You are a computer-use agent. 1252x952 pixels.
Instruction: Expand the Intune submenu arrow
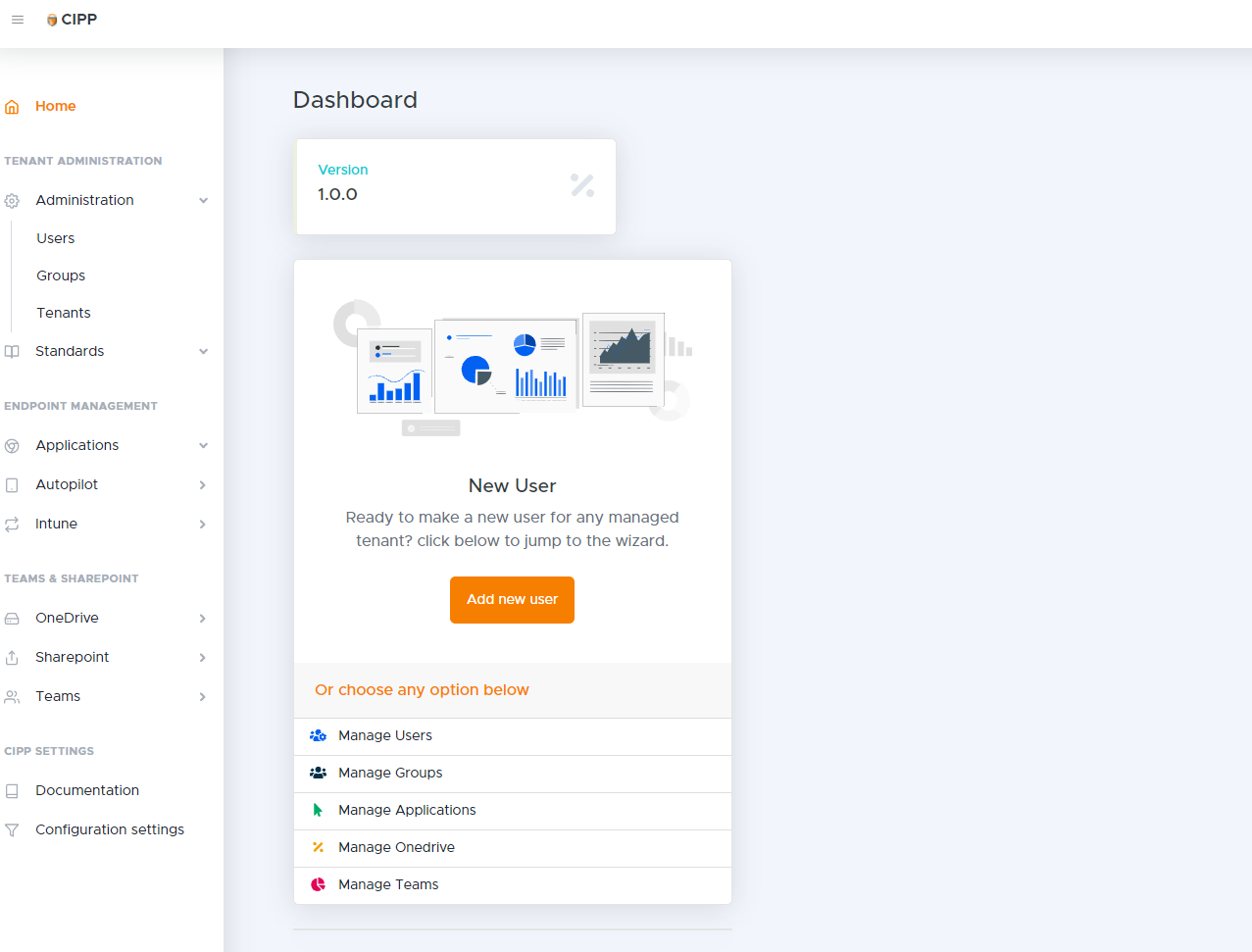203,525
